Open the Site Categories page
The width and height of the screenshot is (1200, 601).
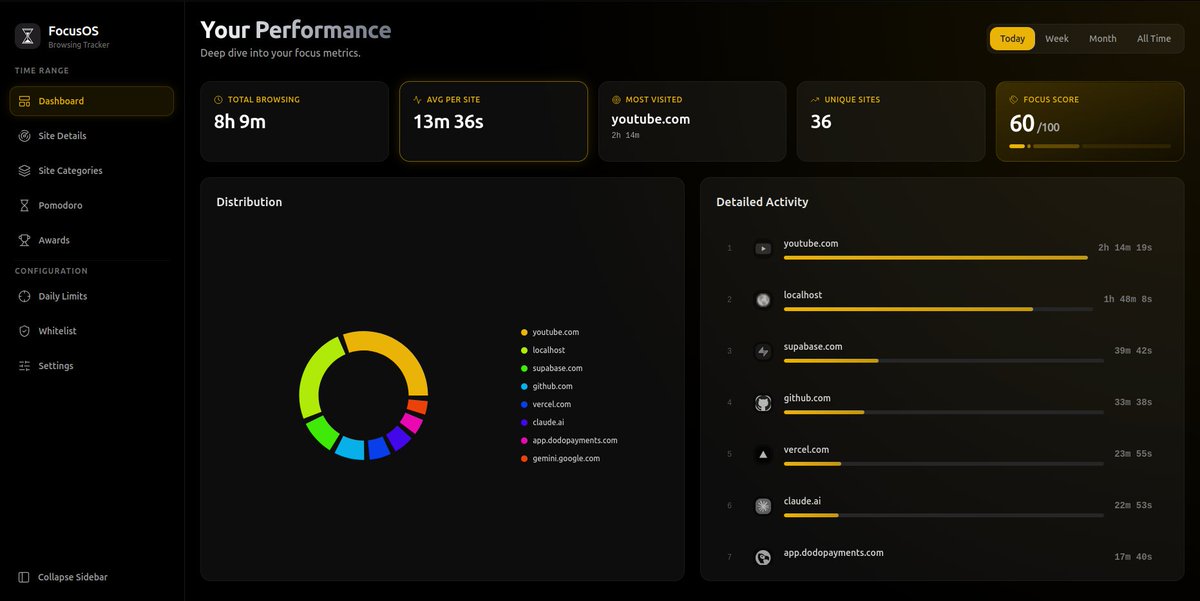(91, 171)
